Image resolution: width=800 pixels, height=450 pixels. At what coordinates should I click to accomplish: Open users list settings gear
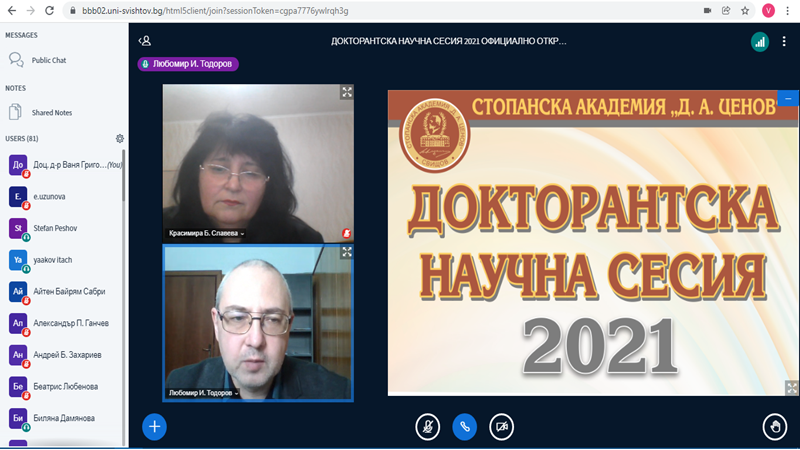click(x=119, y=138)
